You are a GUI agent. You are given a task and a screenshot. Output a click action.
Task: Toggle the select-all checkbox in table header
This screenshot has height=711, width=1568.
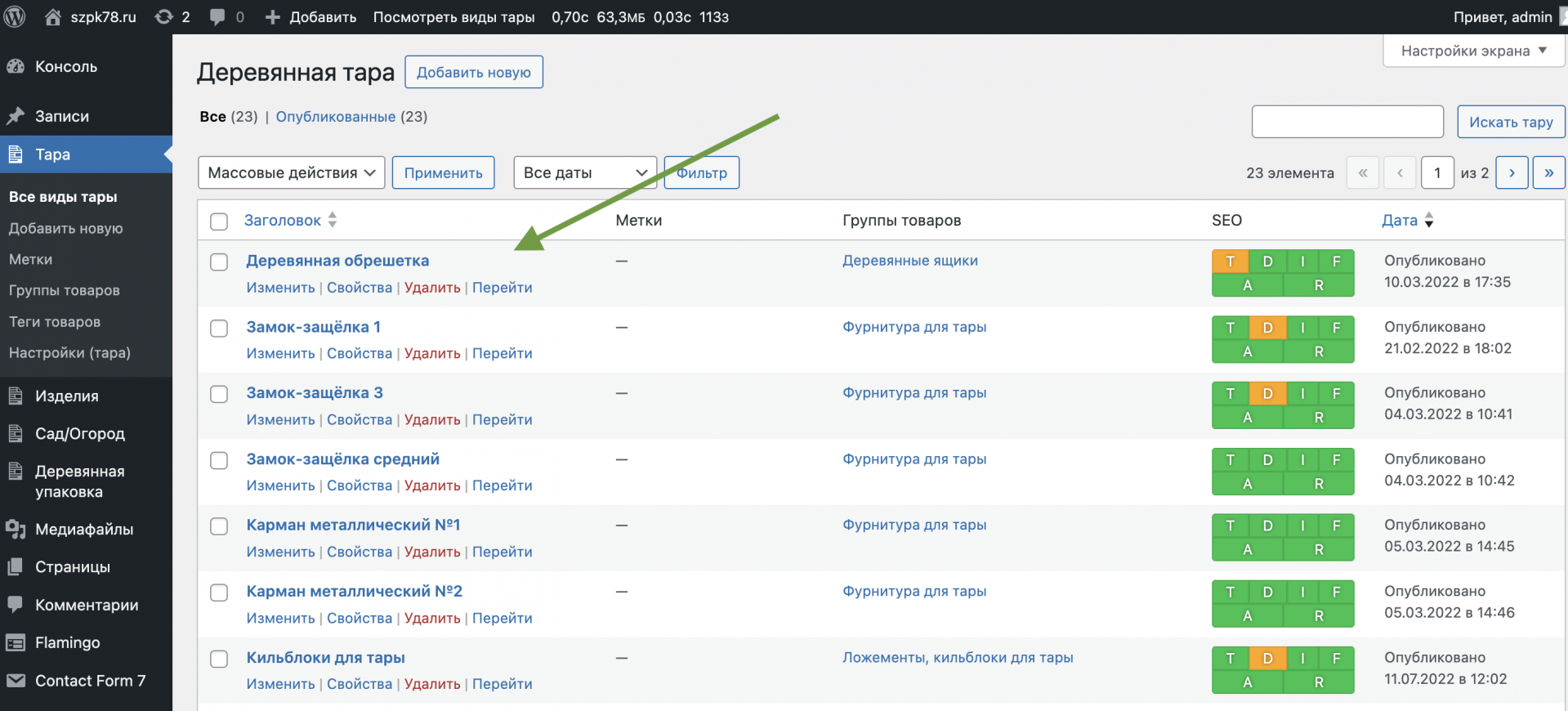(219, 221)
